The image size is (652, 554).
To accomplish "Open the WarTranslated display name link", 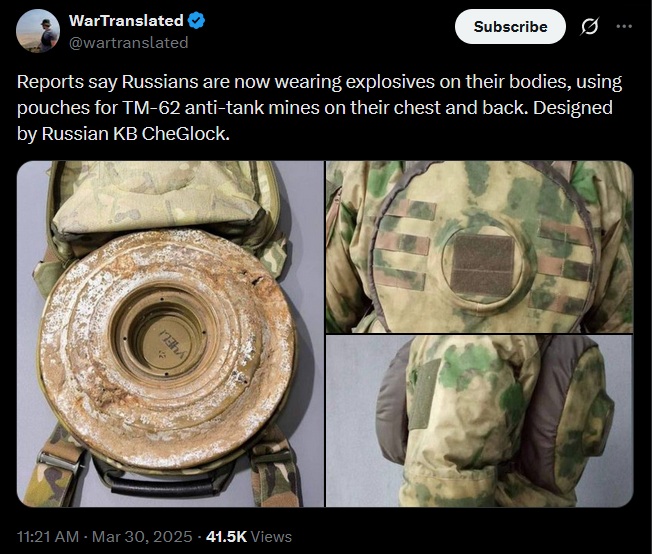I will coord(126,20).
